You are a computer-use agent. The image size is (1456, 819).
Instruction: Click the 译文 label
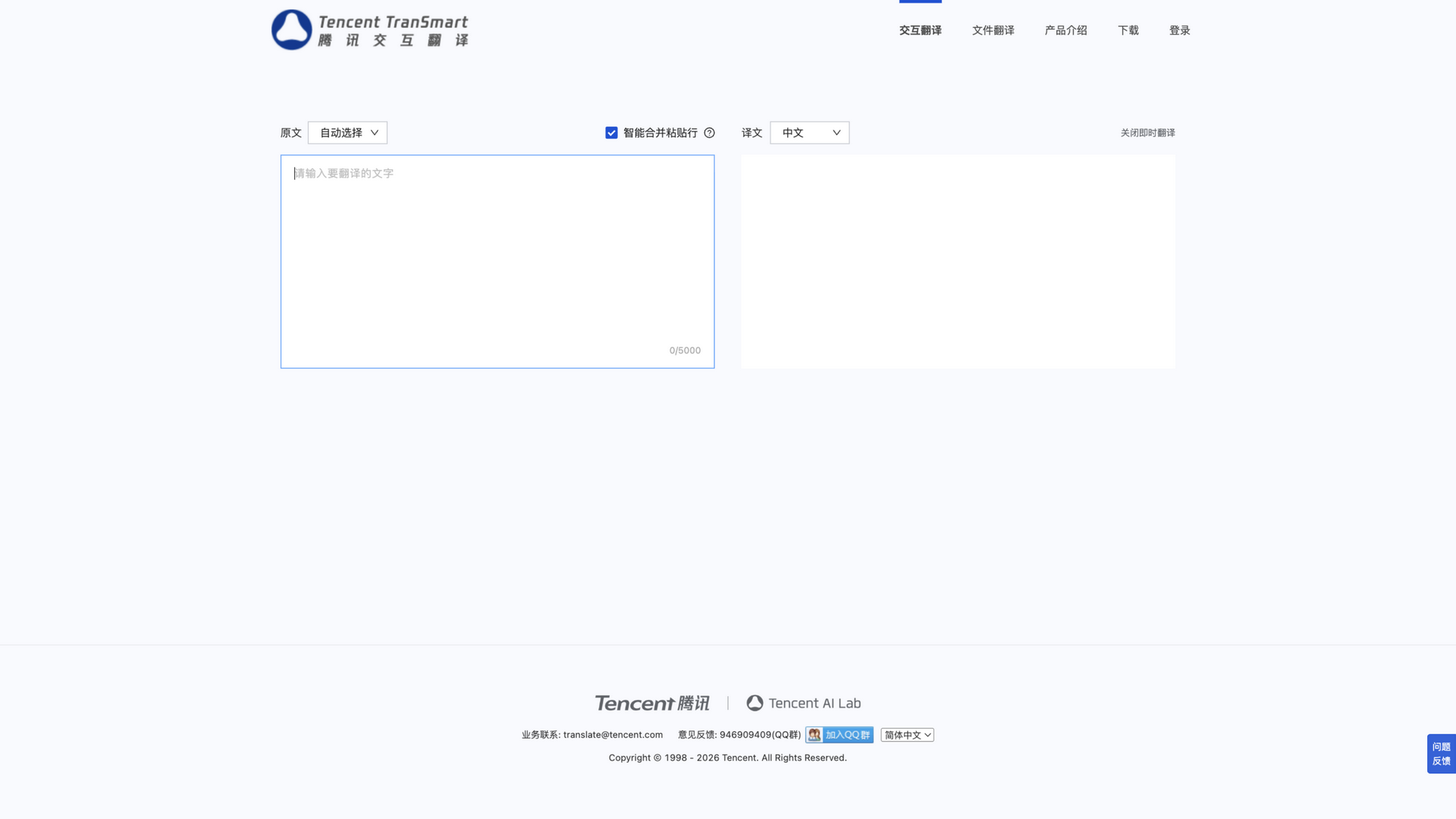752,133
